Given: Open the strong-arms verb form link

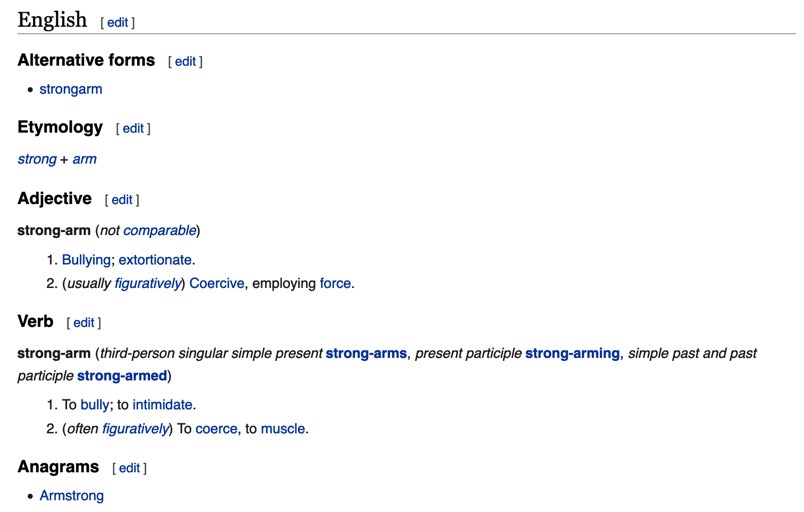Looking at the screenshot, I should click(x=366, y=354).
